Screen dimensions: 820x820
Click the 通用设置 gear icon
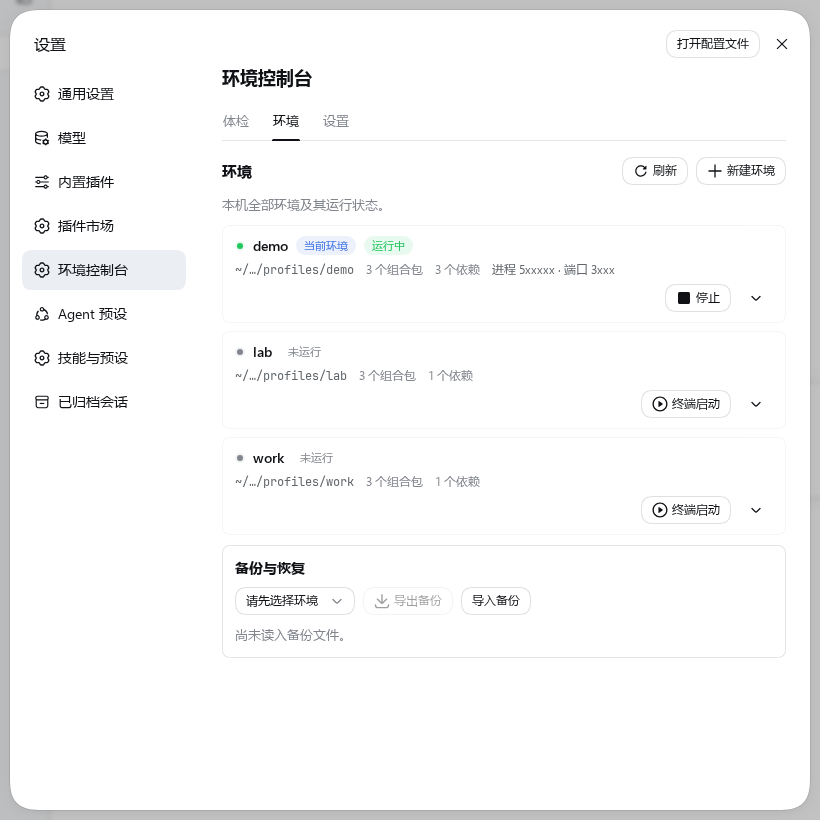point(42,94)
